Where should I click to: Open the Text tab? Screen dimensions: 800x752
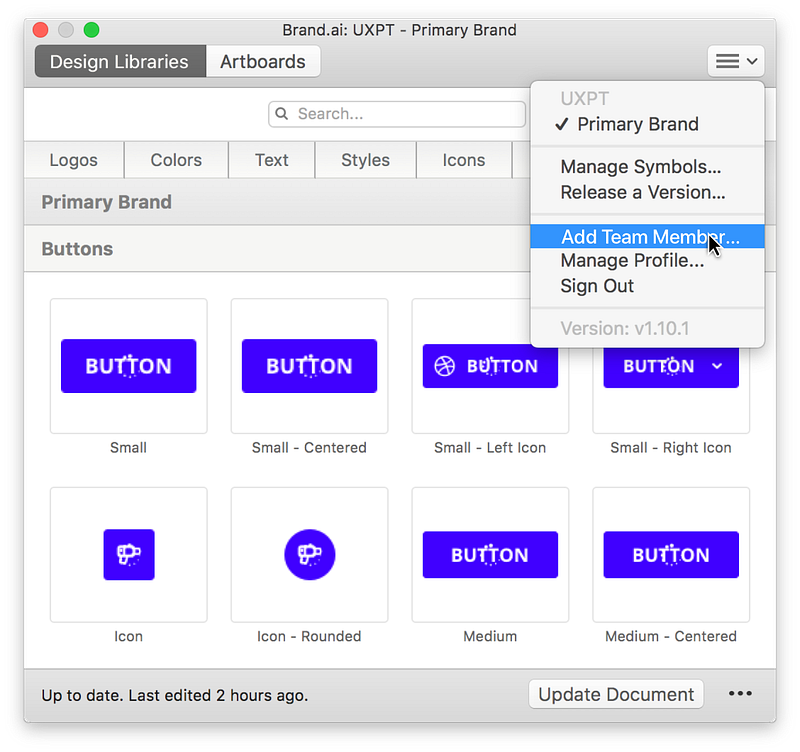[x=271, y=160]
